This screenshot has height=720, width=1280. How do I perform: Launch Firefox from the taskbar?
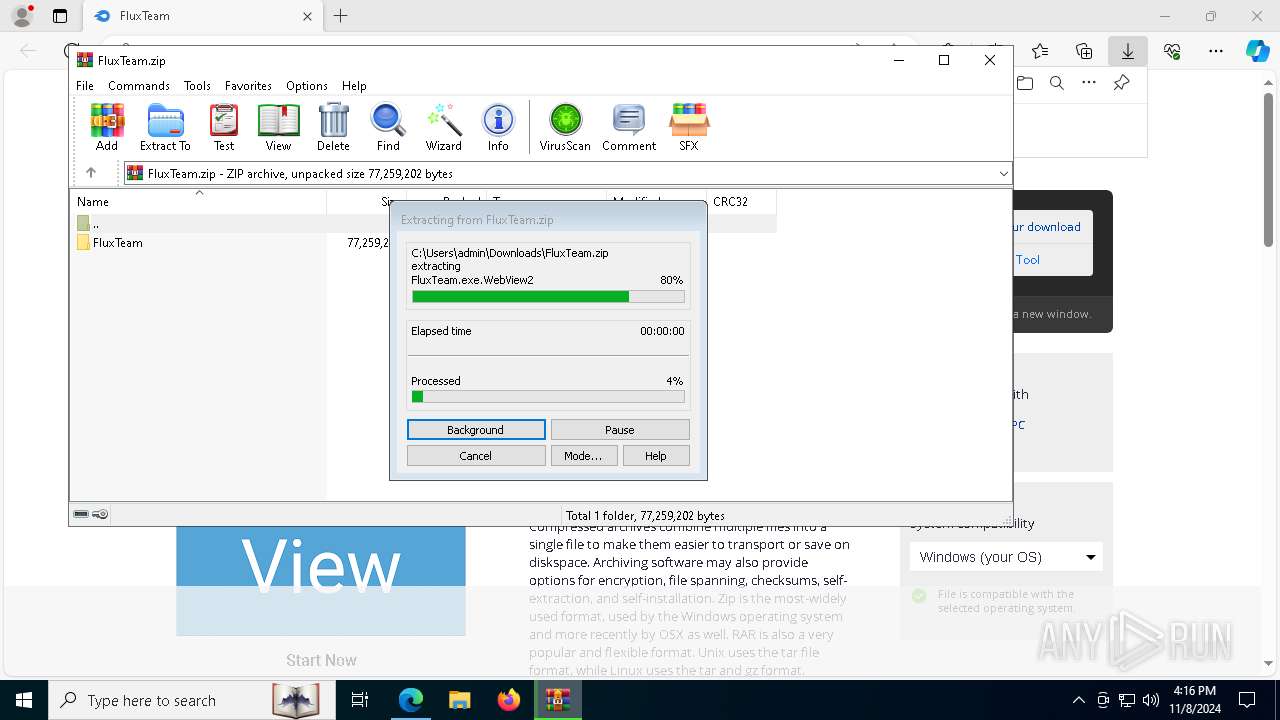[509, 700]
